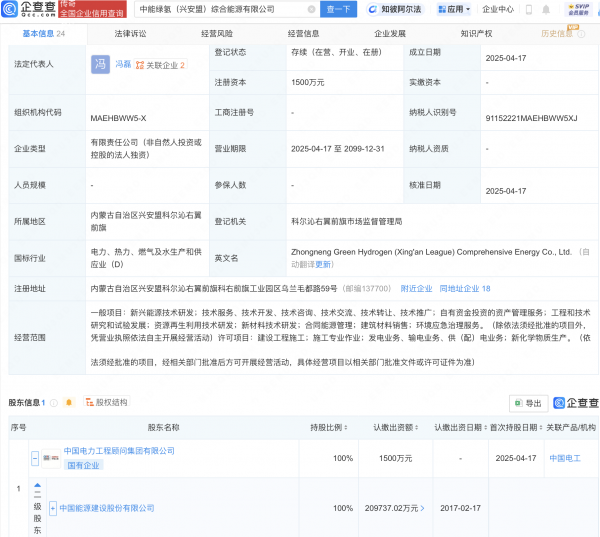View 关联企业 2 related companies
Image resolution: width=600 pixels, height=537 pixels.
click(x=160, y=65)
